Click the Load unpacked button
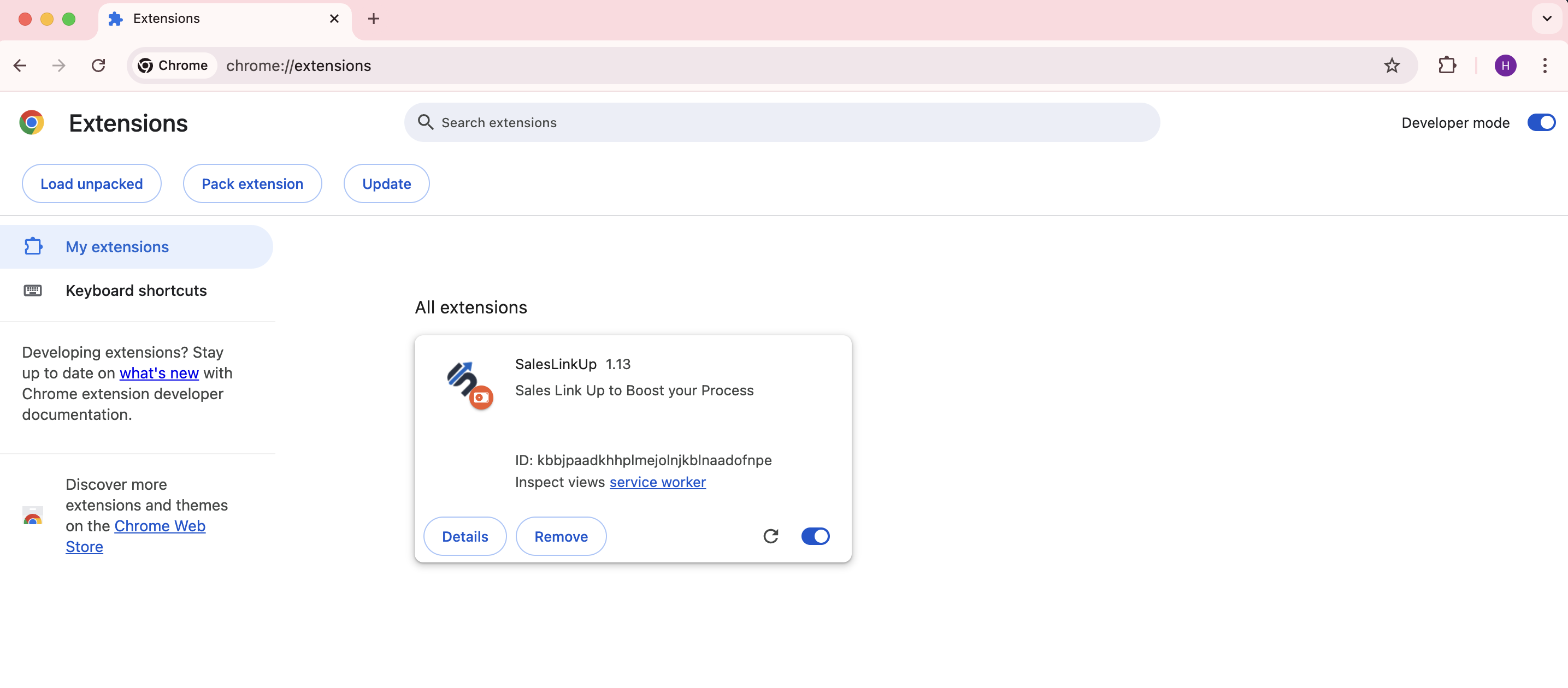This screenshot has width=1568, height=688. [x=91, y=183]
